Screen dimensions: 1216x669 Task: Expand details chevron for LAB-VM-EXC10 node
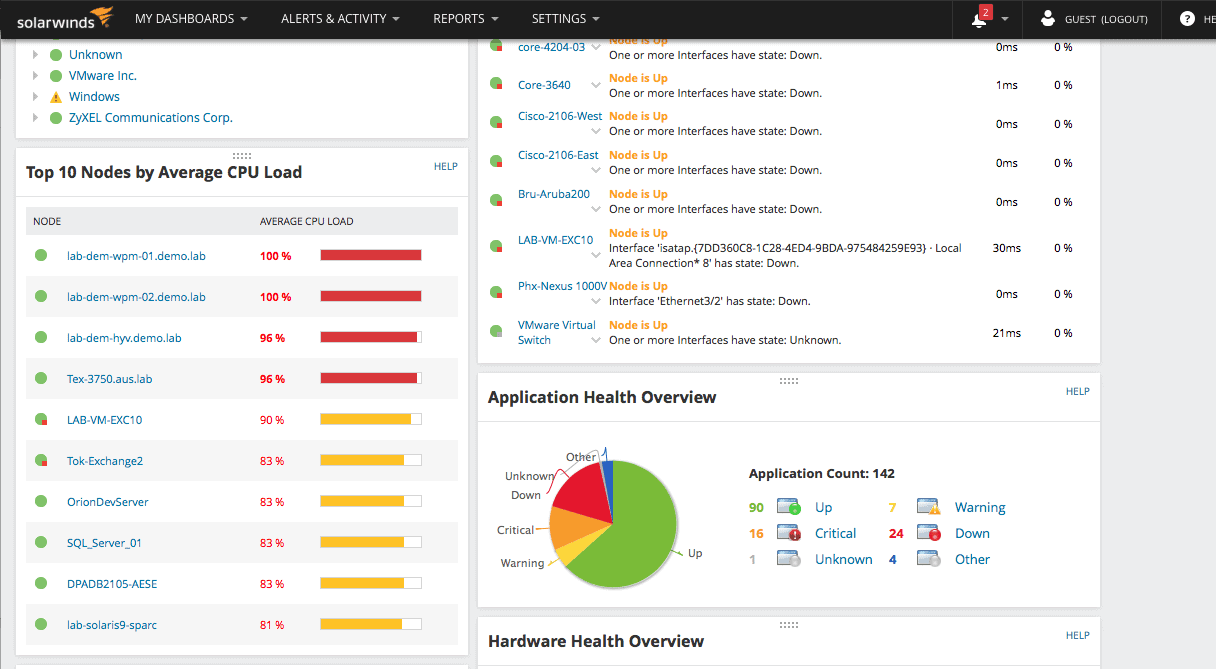(597, 257)
